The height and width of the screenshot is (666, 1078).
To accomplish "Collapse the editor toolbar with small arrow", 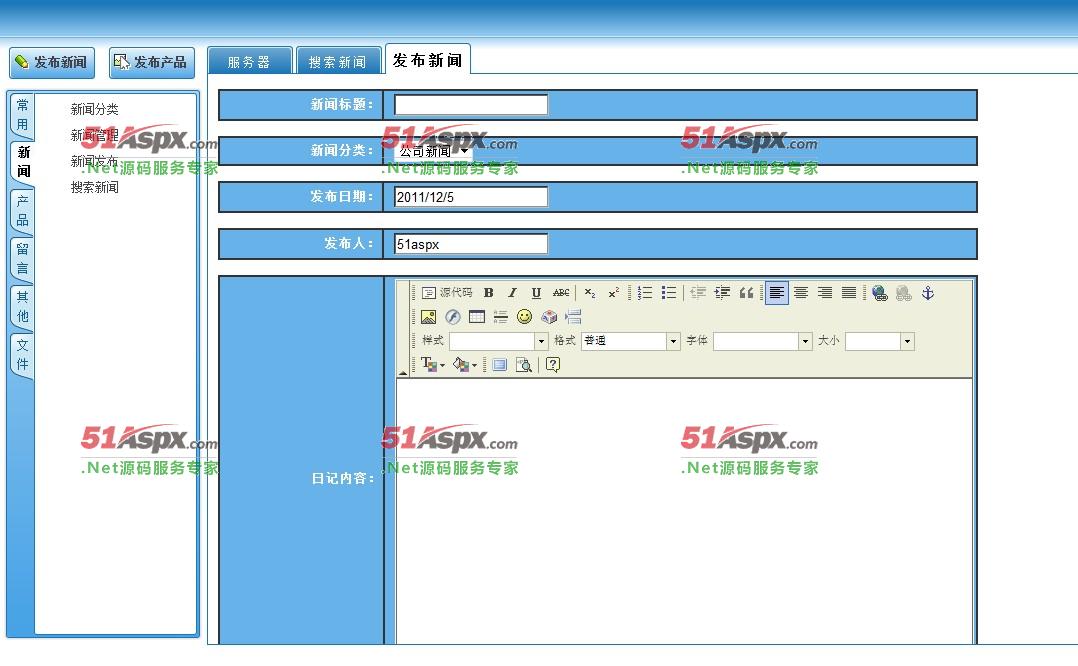I will [403, 373].
